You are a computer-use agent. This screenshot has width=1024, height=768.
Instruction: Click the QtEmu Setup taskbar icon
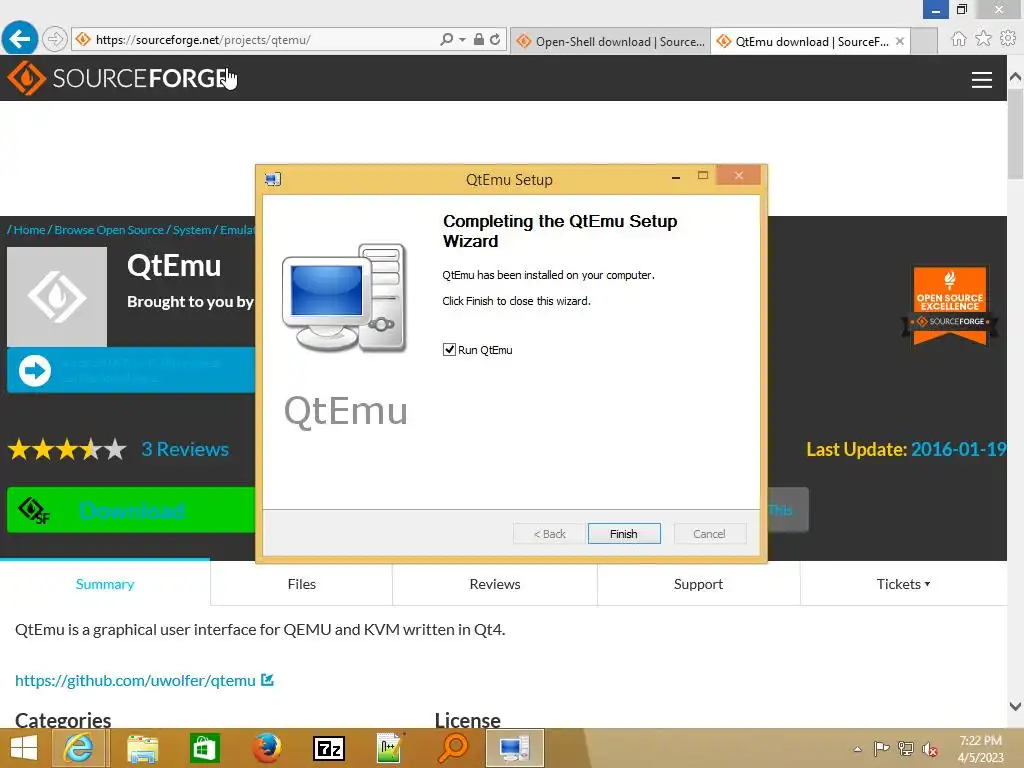point(515,748)
